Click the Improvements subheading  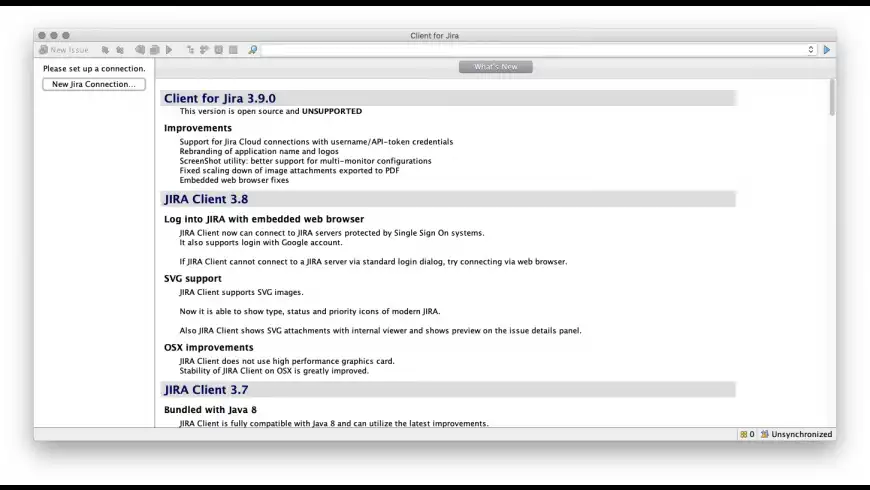click(198, 128)
